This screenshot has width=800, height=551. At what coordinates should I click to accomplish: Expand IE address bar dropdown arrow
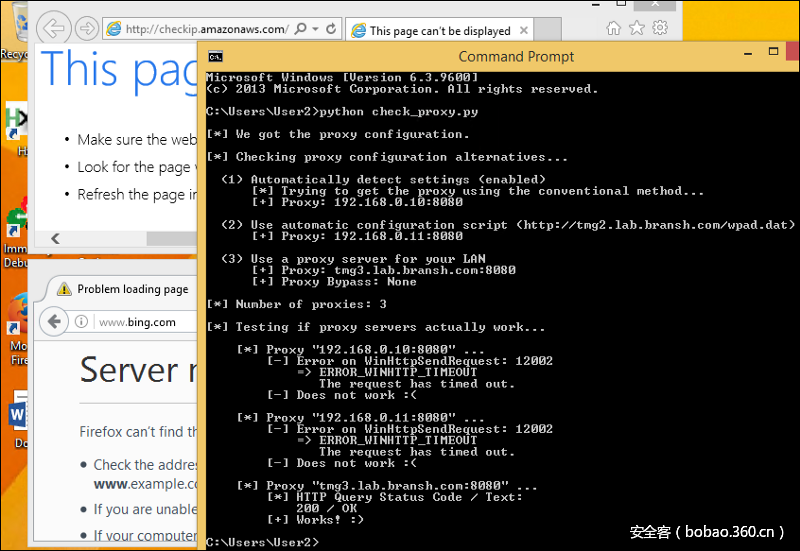coord(315,30)
